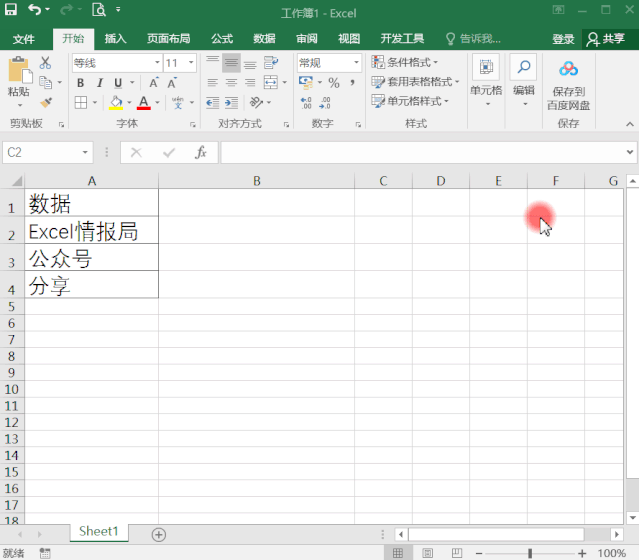Cut selection with the scissors icon
Image resolution: width=639 pixels, height=560 pixels.
[x=45, y=62]
